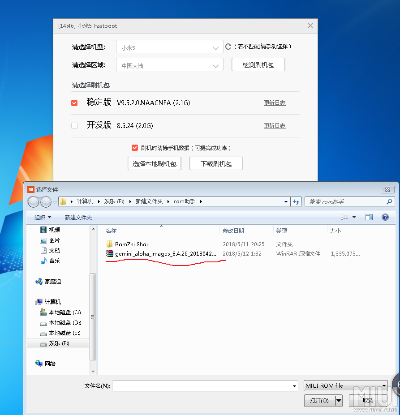Select 家庭组 (Homegroup) in the sidebar
Viewport: 400px width, 415px height.
(x=48, y=282)
